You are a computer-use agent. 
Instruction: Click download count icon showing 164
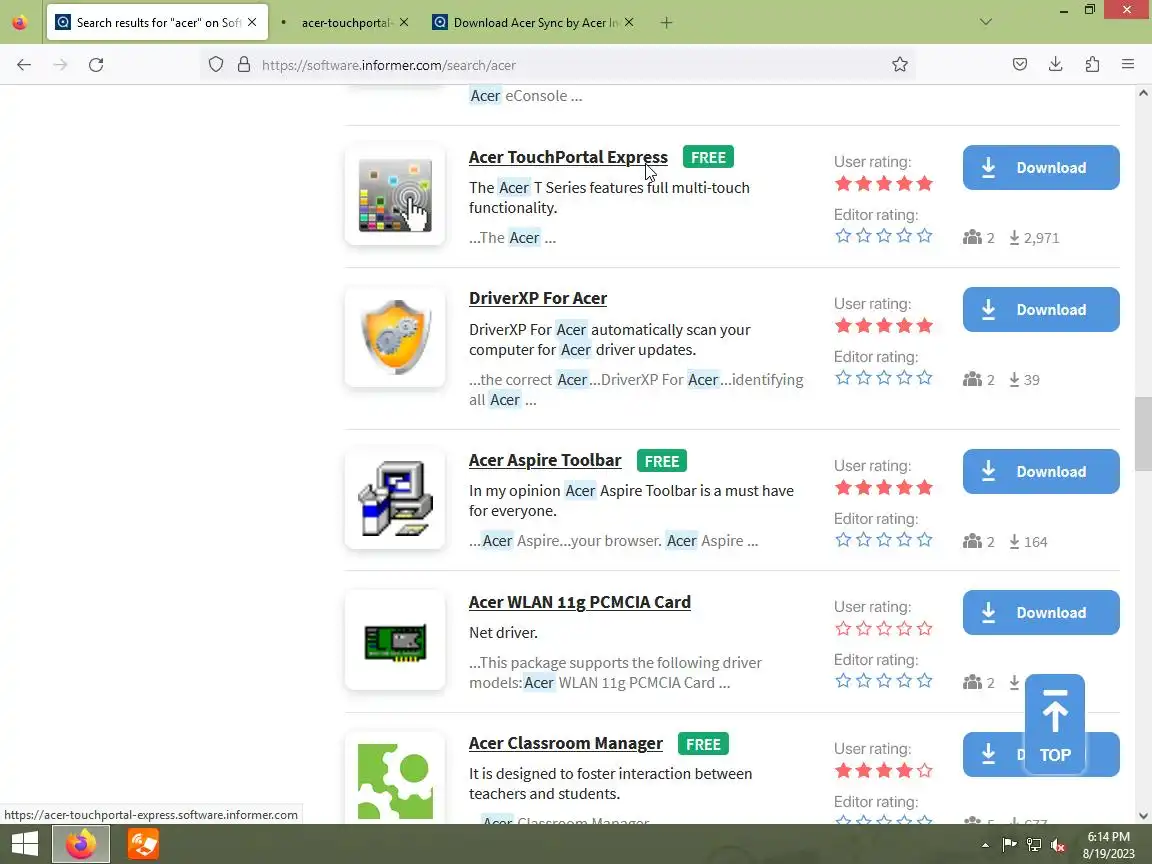point(1014,542)
